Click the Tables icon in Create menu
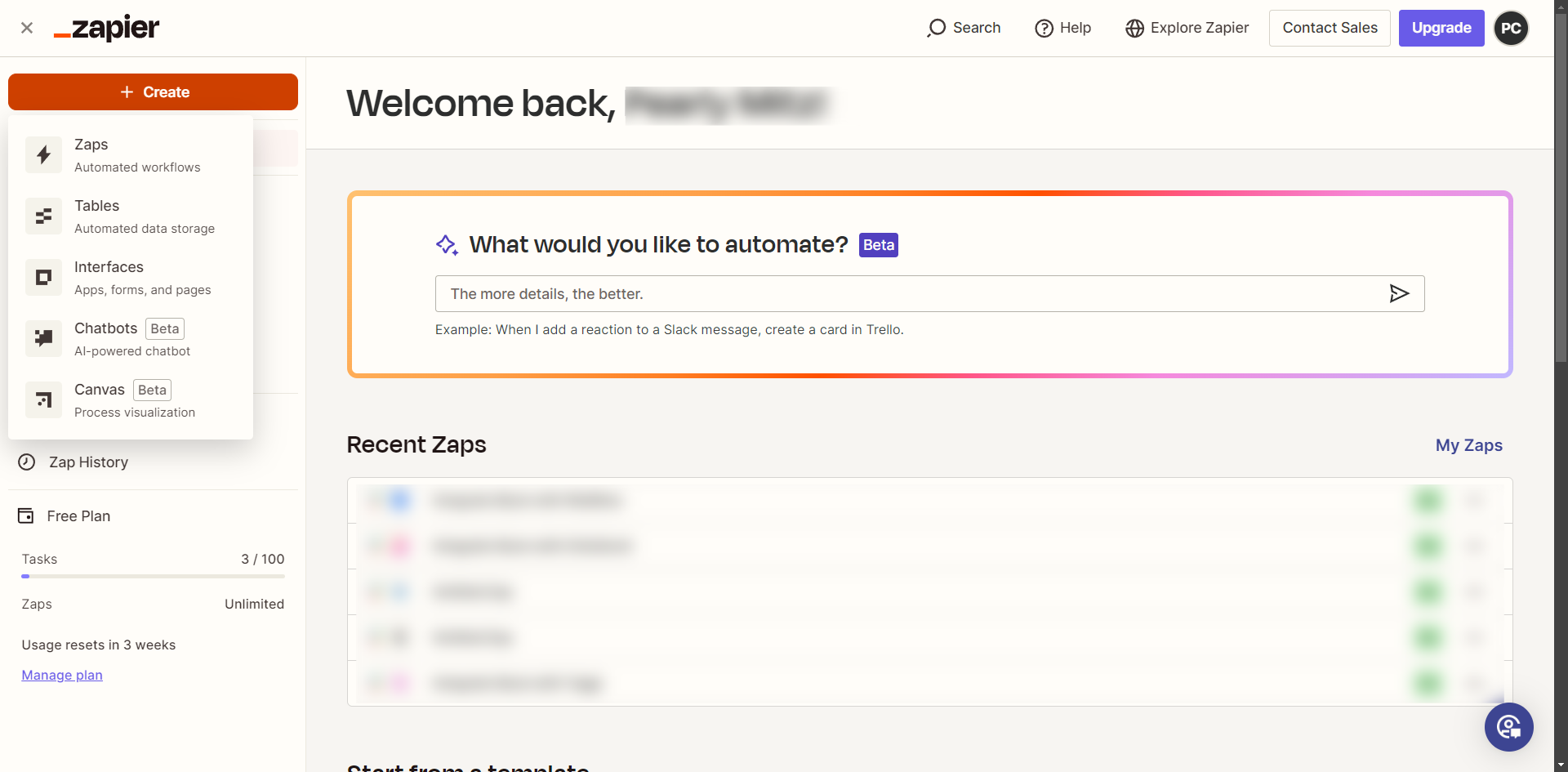The width and height of the screenshot is (1568, 772). 43,216
